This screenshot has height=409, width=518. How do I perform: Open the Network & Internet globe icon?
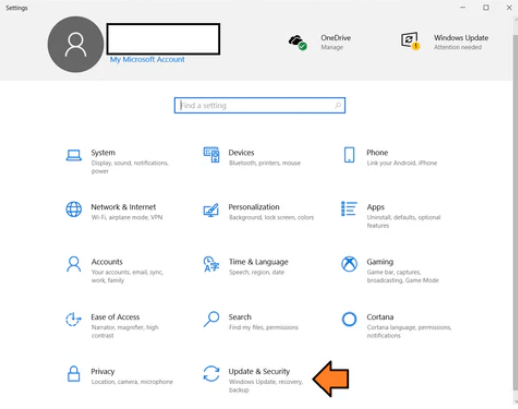74,209
